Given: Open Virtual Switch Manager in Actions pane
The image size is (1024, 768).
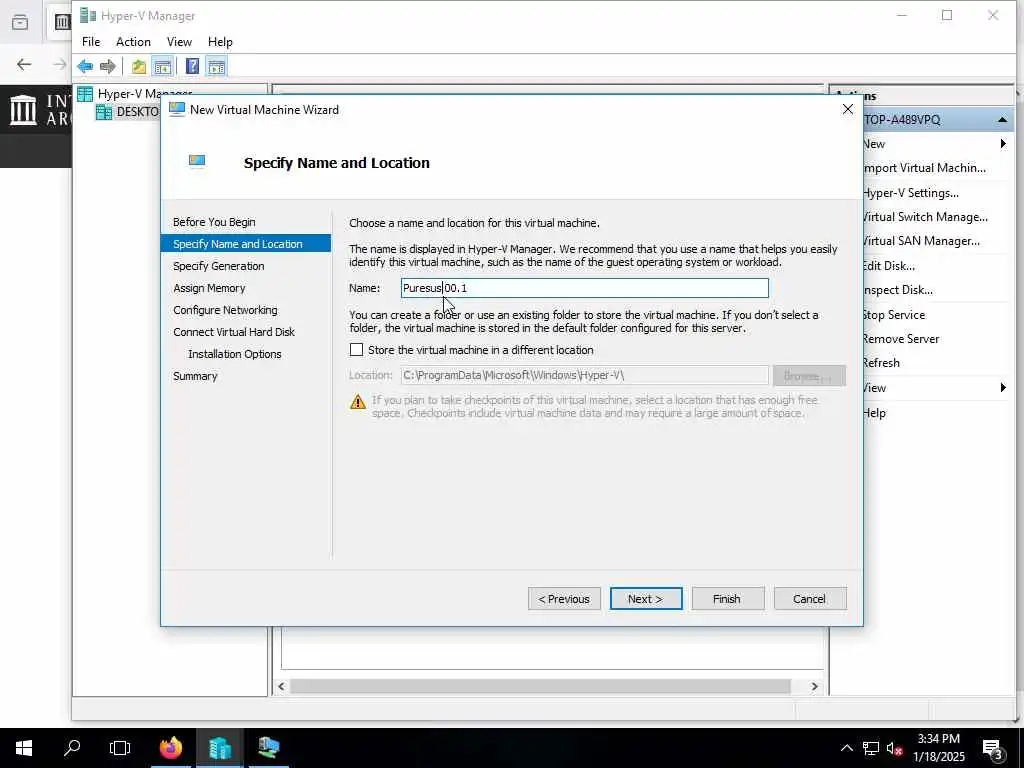Looking at the screenshot, I should tap(925, 217).
